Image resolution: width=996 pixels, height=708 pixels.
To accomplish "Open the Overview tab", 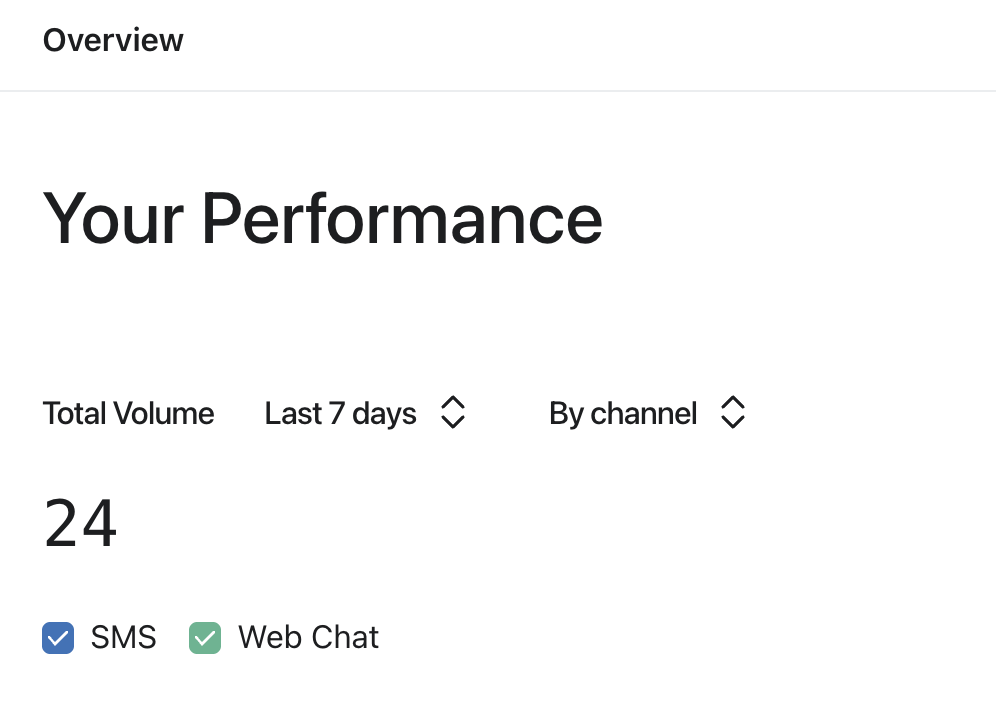I will (x=113, y=41).
